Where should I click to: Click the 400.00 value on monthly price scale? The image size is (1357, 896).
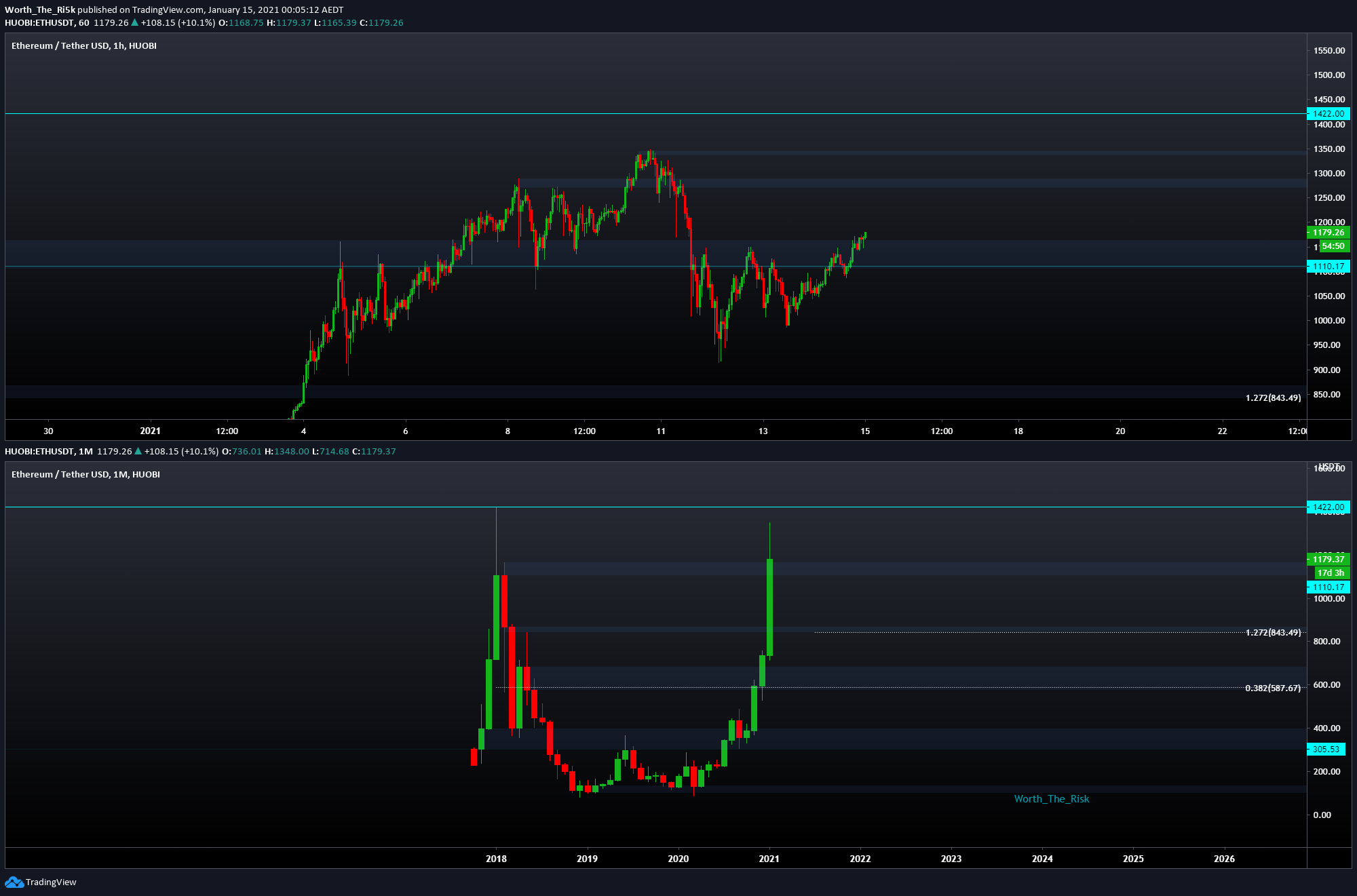coord(1326,728)
